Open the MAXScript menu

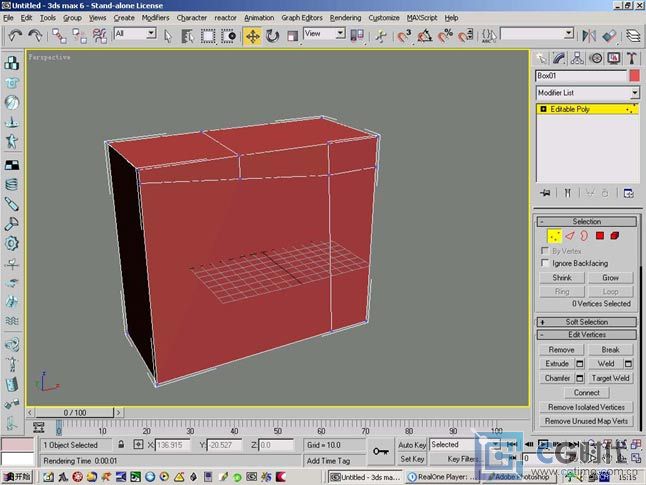(x=422, y=18)
